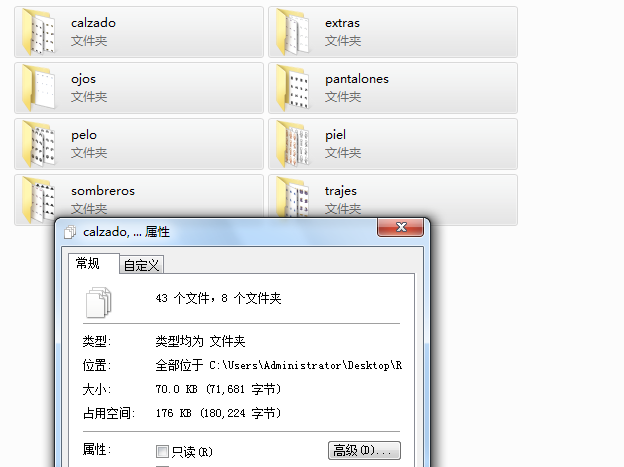
Task: Click the pelo folder name text
Action: [84, 135]
